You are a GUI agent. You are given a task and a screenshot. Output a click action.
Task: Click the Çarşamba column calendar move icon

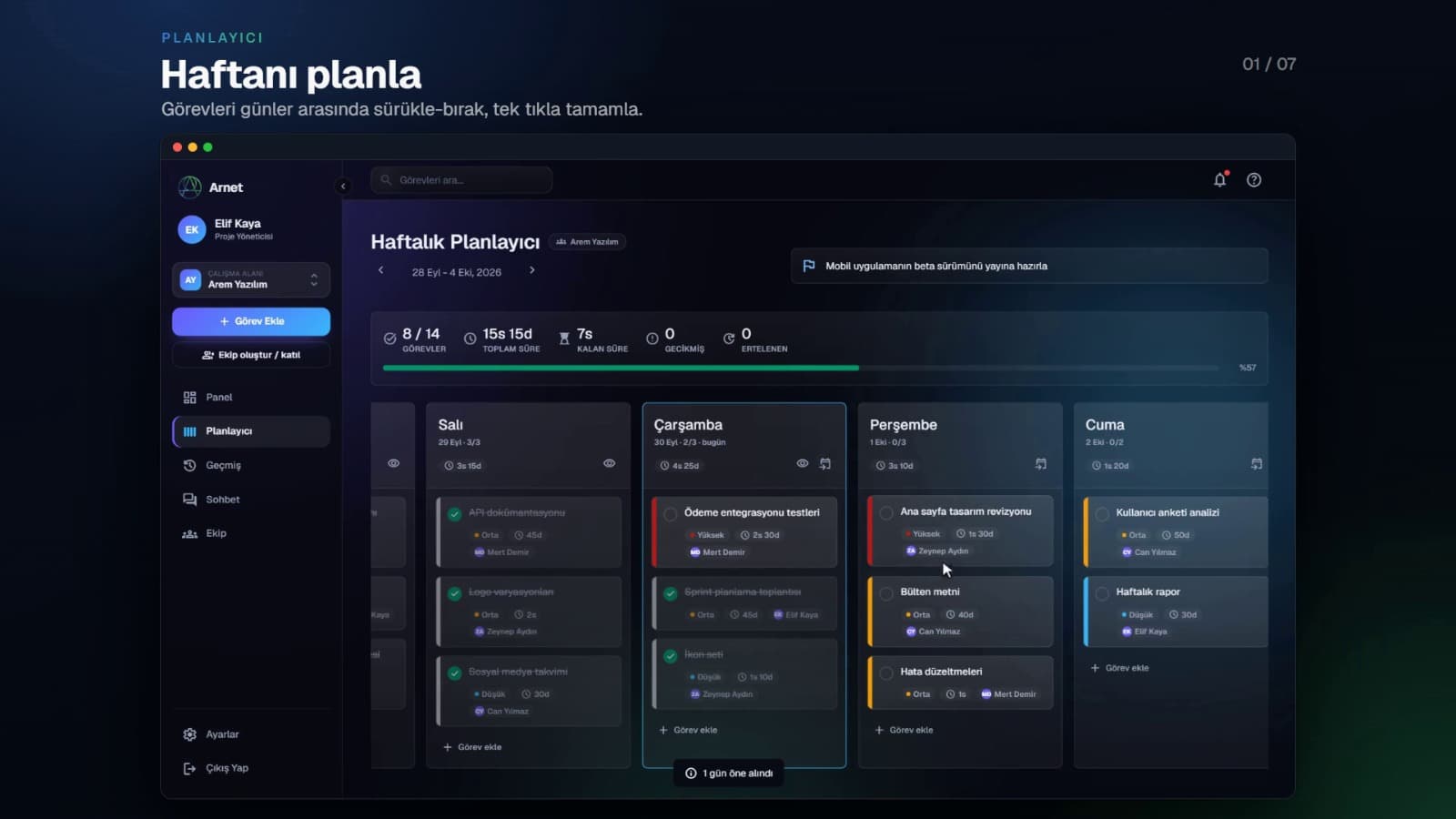coord(825,464)
